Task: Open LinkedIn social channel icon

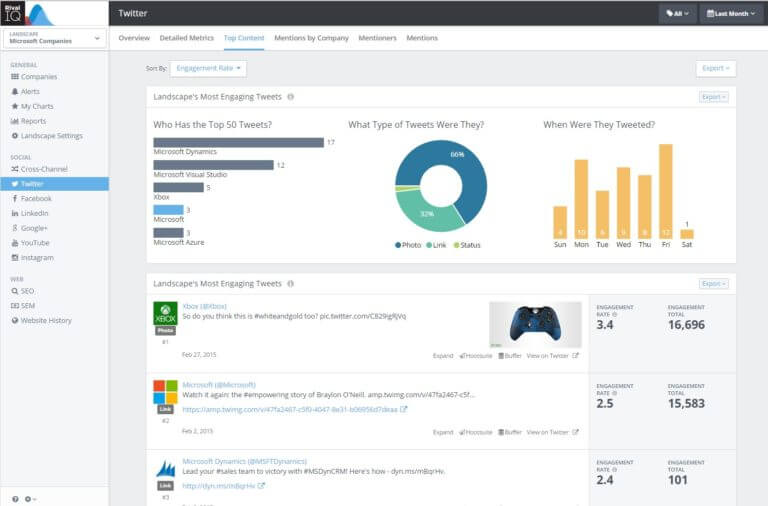Action: [15, 213]
